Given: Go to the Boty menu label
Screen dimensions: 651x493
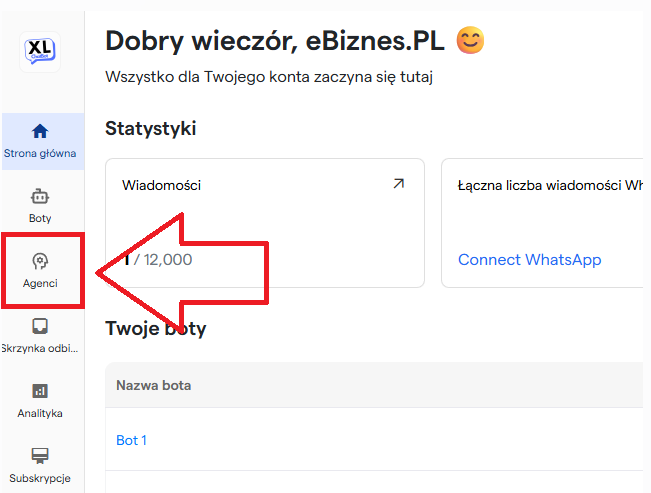Looking at the screenshot, I should coord(40,218).
